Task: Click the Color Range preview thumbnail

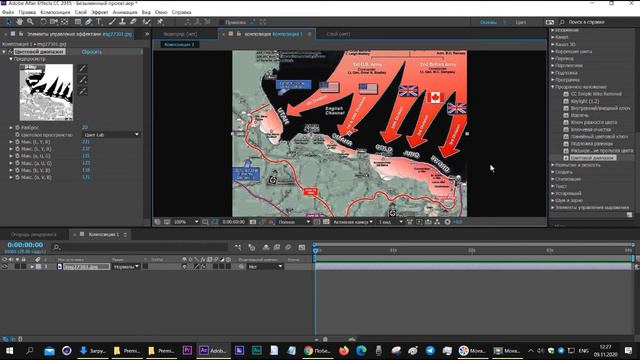Action: [46, 92]
